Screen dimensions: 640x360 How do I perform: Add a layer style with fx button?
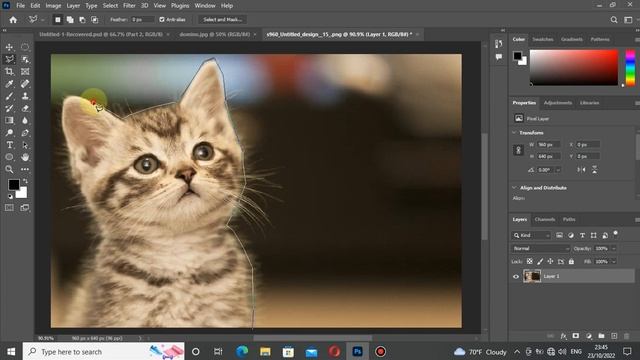(x=563, y=336)
